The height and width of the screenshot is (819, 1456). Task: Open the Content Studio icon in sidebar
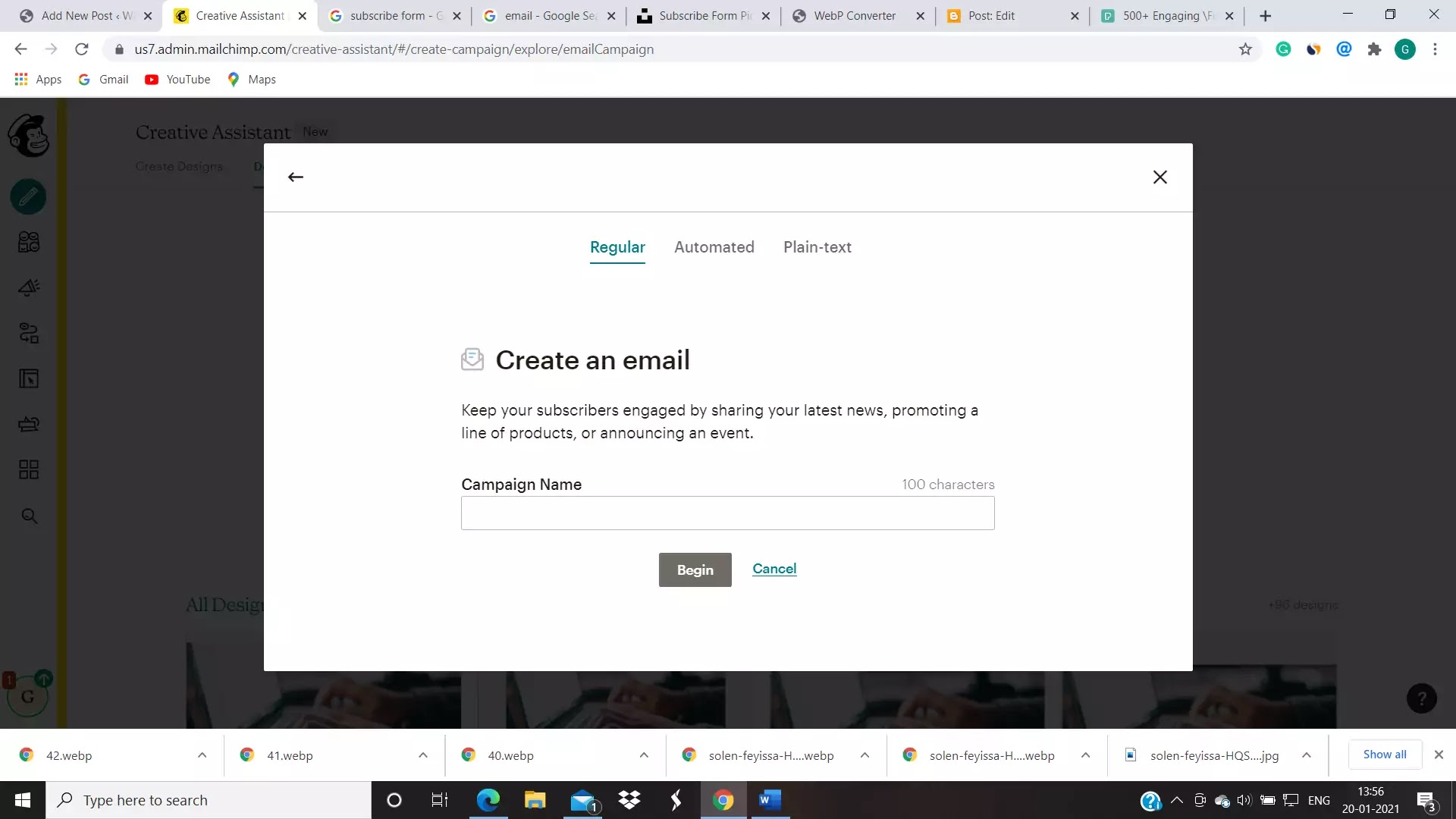point(29,424)
